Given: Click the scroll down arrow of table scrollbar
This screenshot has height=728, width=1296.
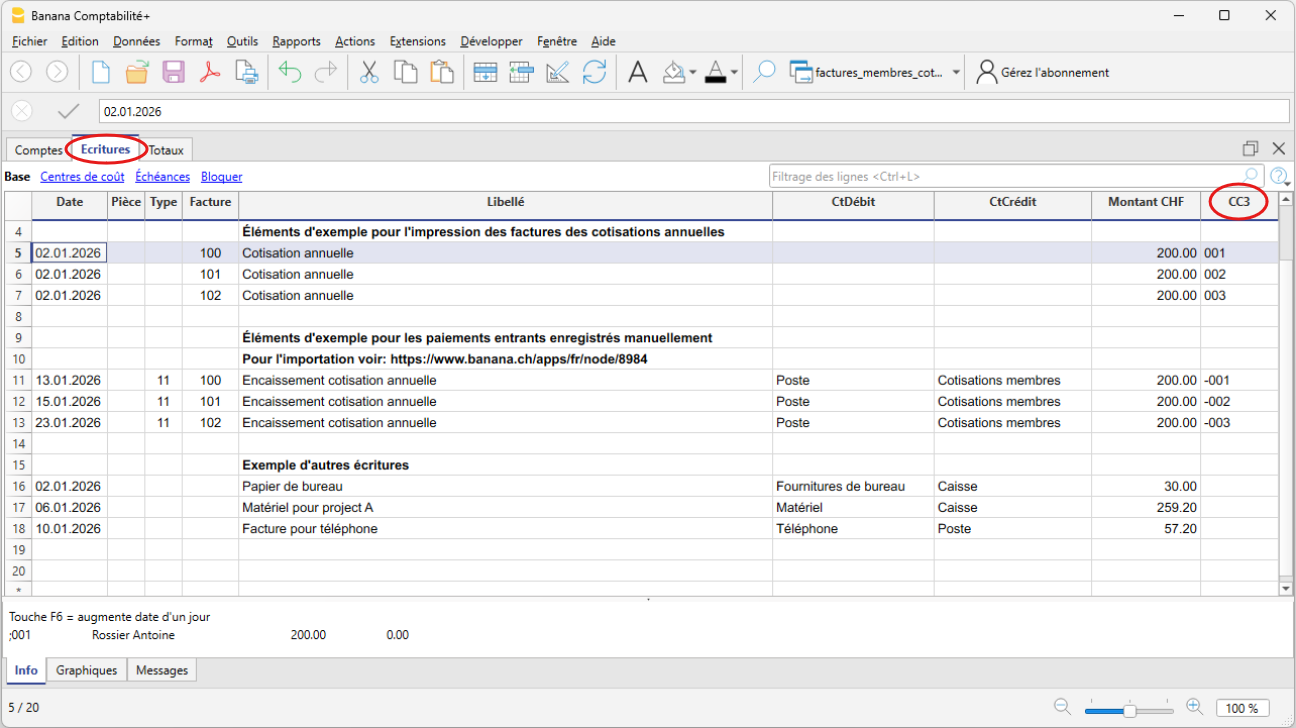Looking at the screenshot, I should [1287, 589].
